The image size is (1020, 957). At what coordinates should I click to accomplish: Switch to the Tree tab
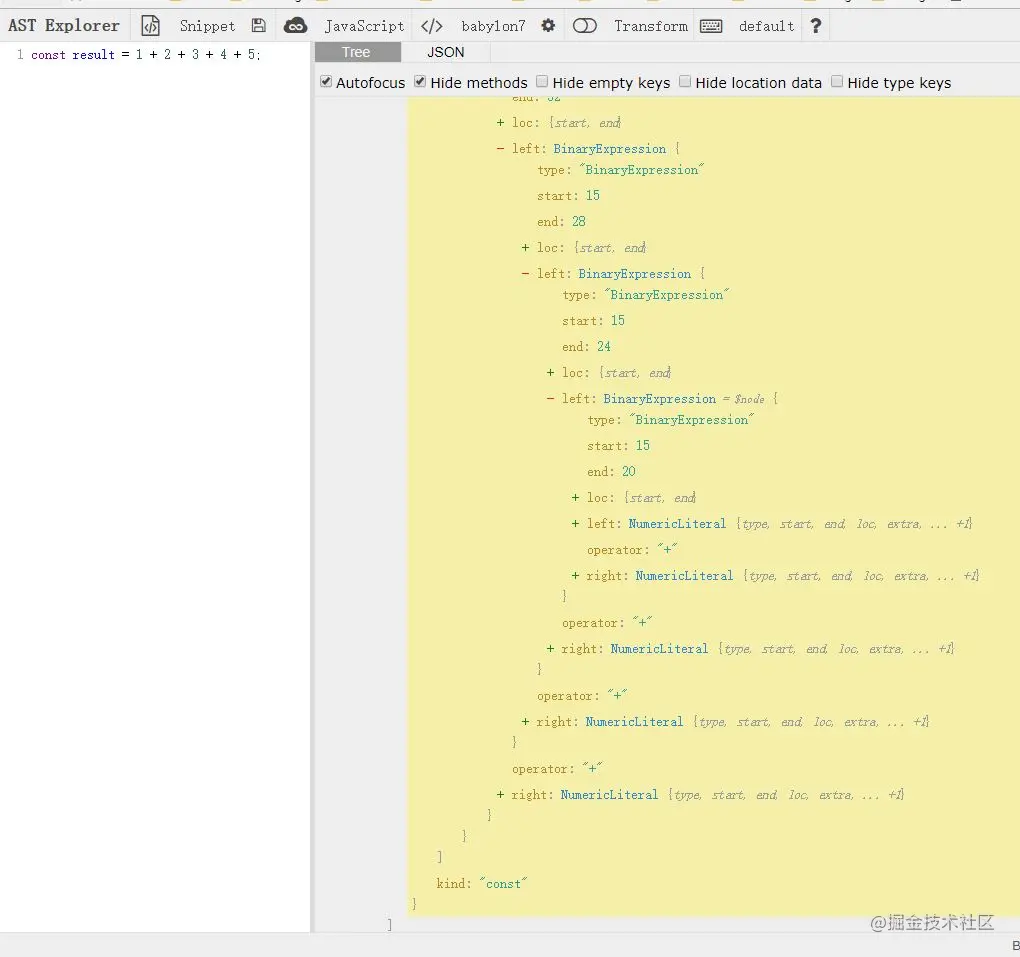(356, 52)
